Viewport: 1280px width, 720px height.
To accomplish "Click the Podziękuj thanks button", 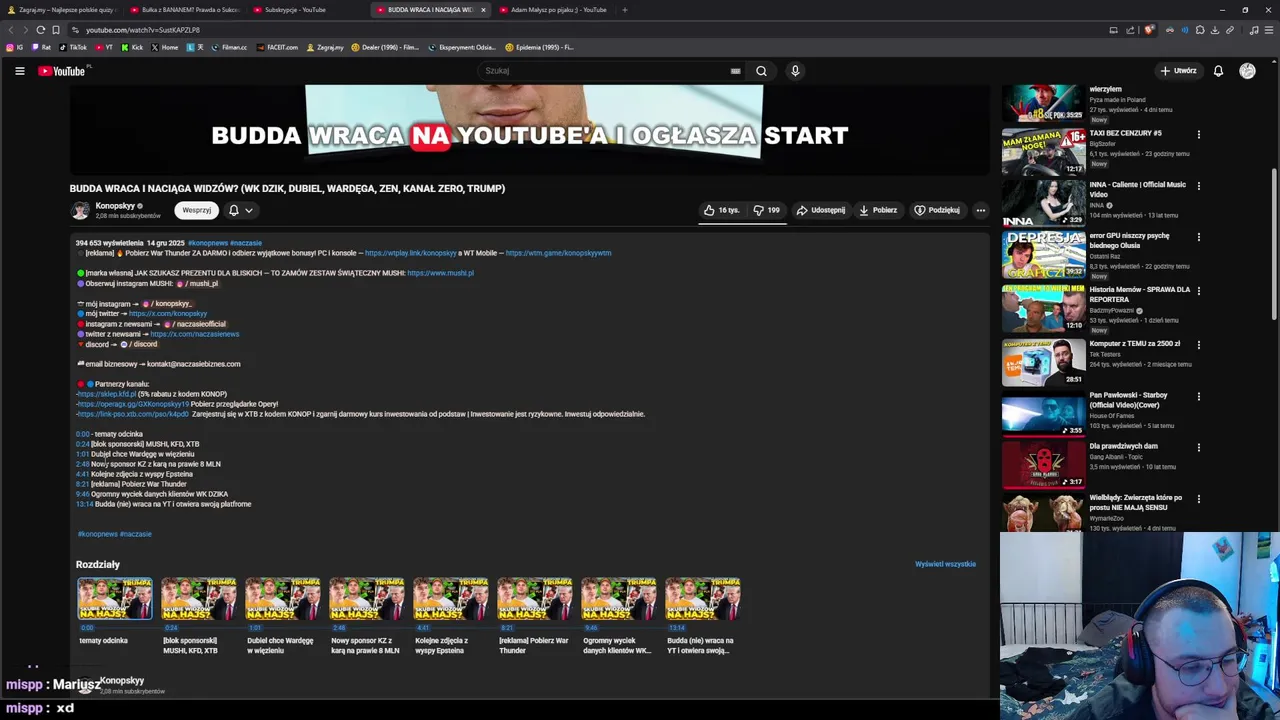I will pos(937,210).
